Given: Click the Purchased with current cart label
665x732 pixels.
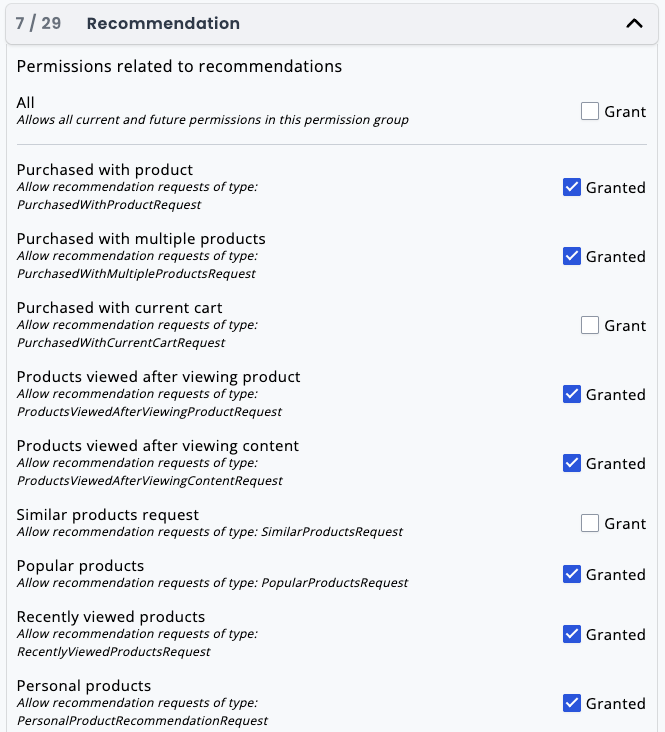Looking at the screenshot, I should (x=120, y=308).
